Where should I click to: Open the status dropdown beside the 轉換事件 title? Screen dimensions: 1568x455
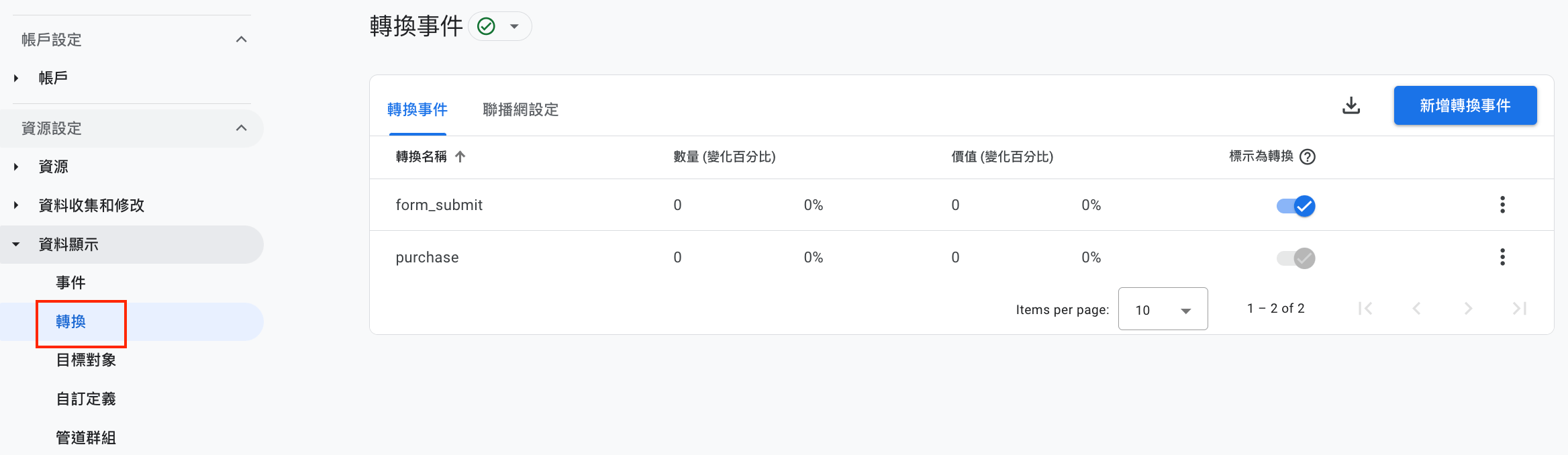pos(500,26)
